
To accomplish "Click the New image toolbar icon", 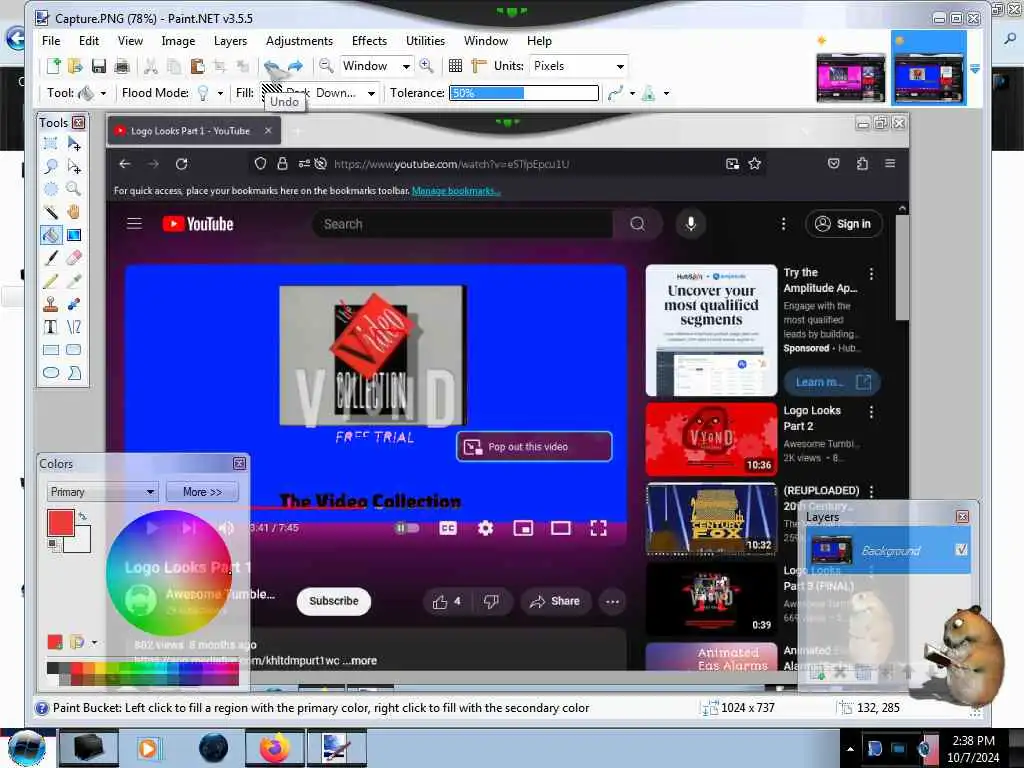I will point(54,66).
